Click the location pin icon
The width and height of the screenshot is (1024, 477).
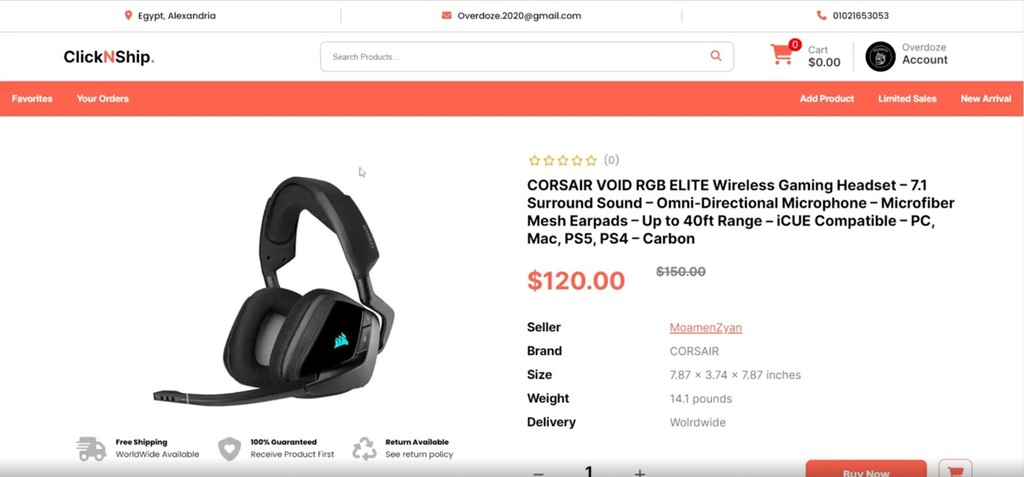128,15
